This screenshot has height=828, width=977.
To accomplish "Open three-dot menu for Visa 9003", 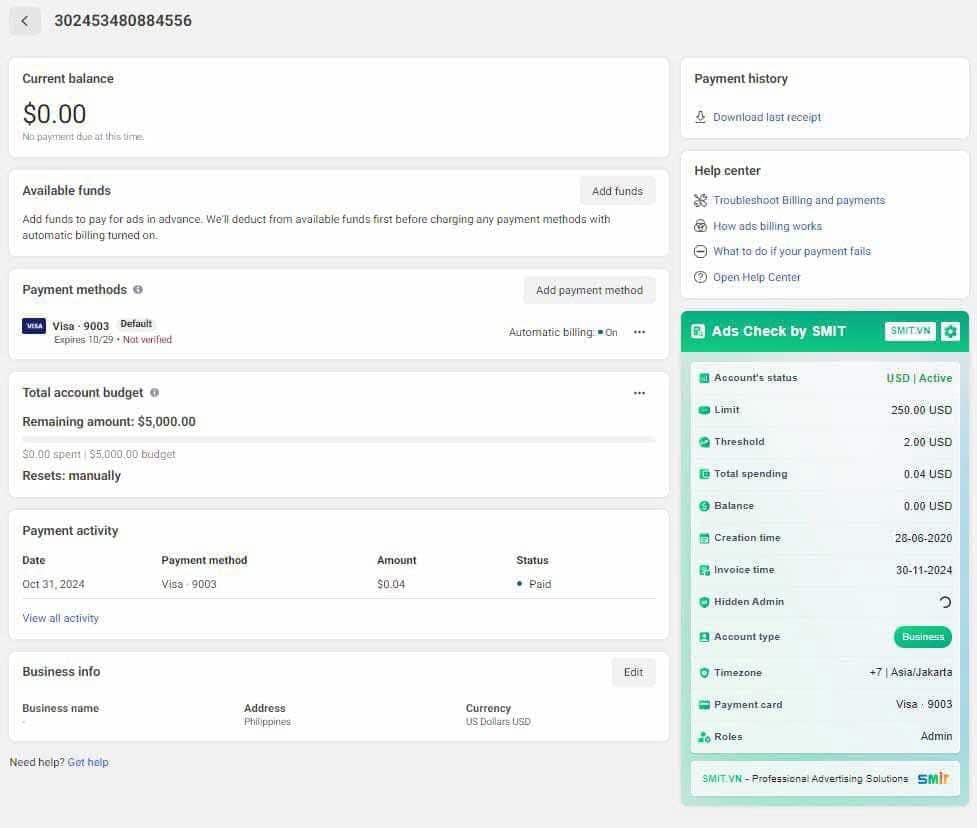I will [x=639, y=332].
